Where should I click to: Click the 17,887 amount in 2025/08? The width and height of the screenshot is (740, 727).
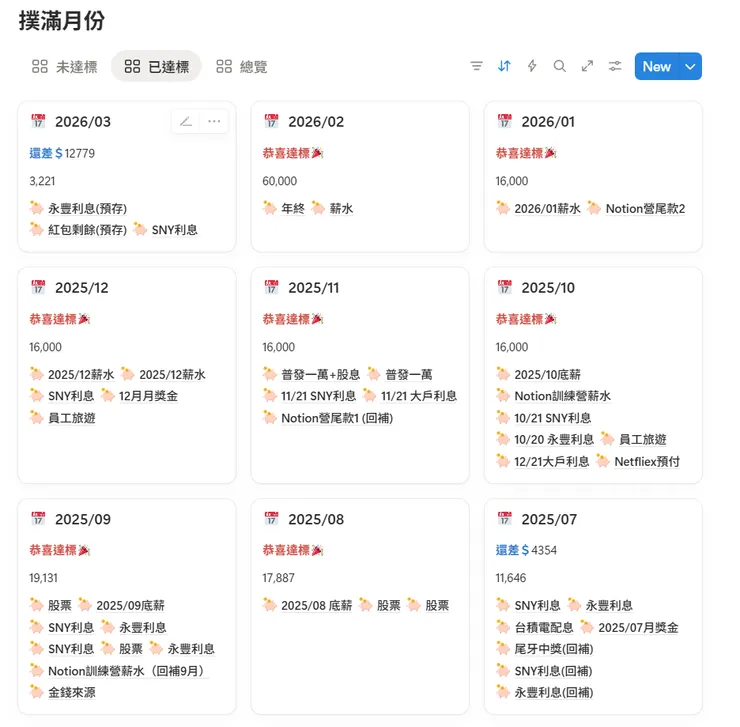tap(278, 578)
